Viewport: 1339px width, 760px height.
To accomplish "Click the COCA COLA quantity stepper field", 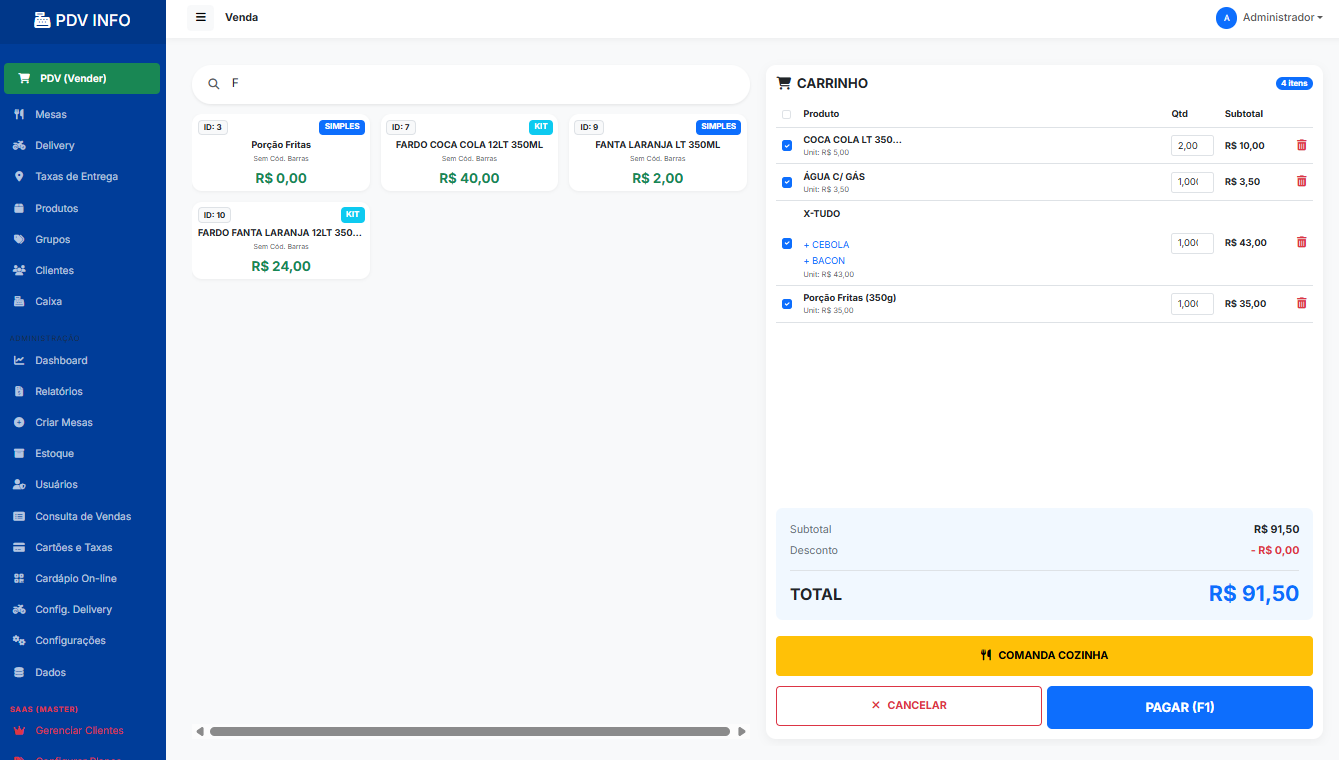I will pos(1192,146).
